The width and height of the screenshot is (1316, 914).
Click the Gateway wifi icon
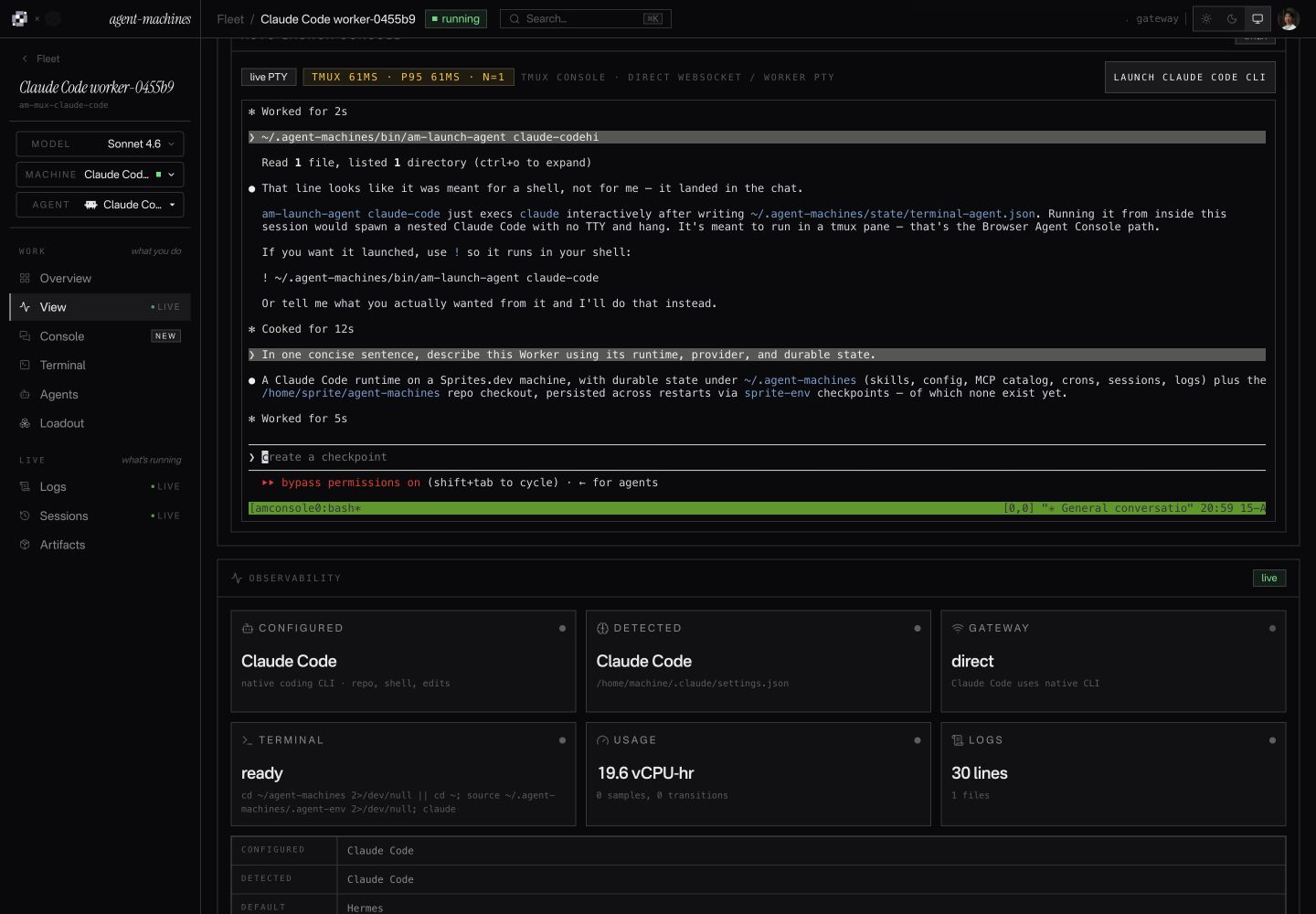[x=957, y=628]
